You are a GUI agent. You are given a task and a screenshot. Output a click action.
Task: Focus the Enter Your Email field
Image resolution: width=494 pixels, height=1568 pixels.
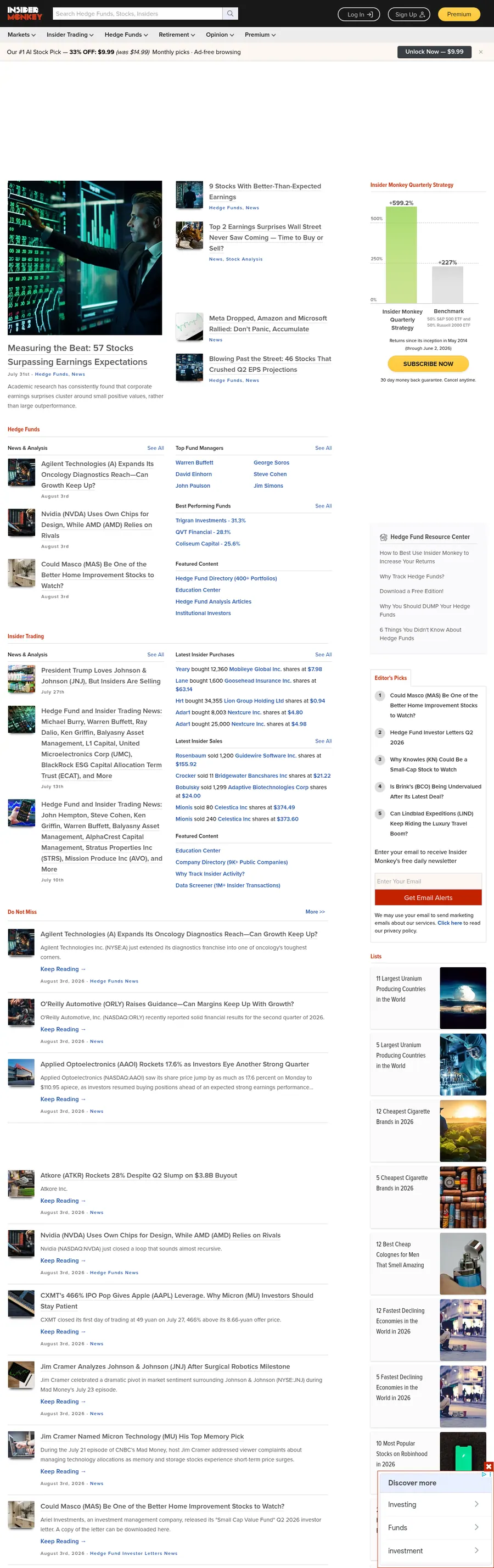pyautogui.click(x=428, y=881)
